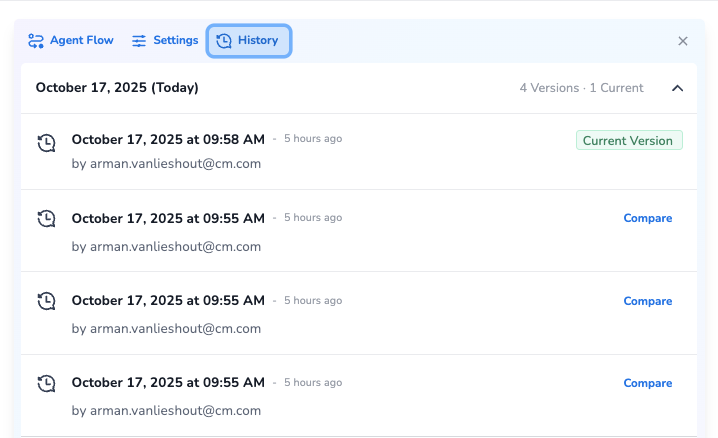The image size is (718, 438).
Task: Click the clock icon in History tab
Action: pos(224,41)
